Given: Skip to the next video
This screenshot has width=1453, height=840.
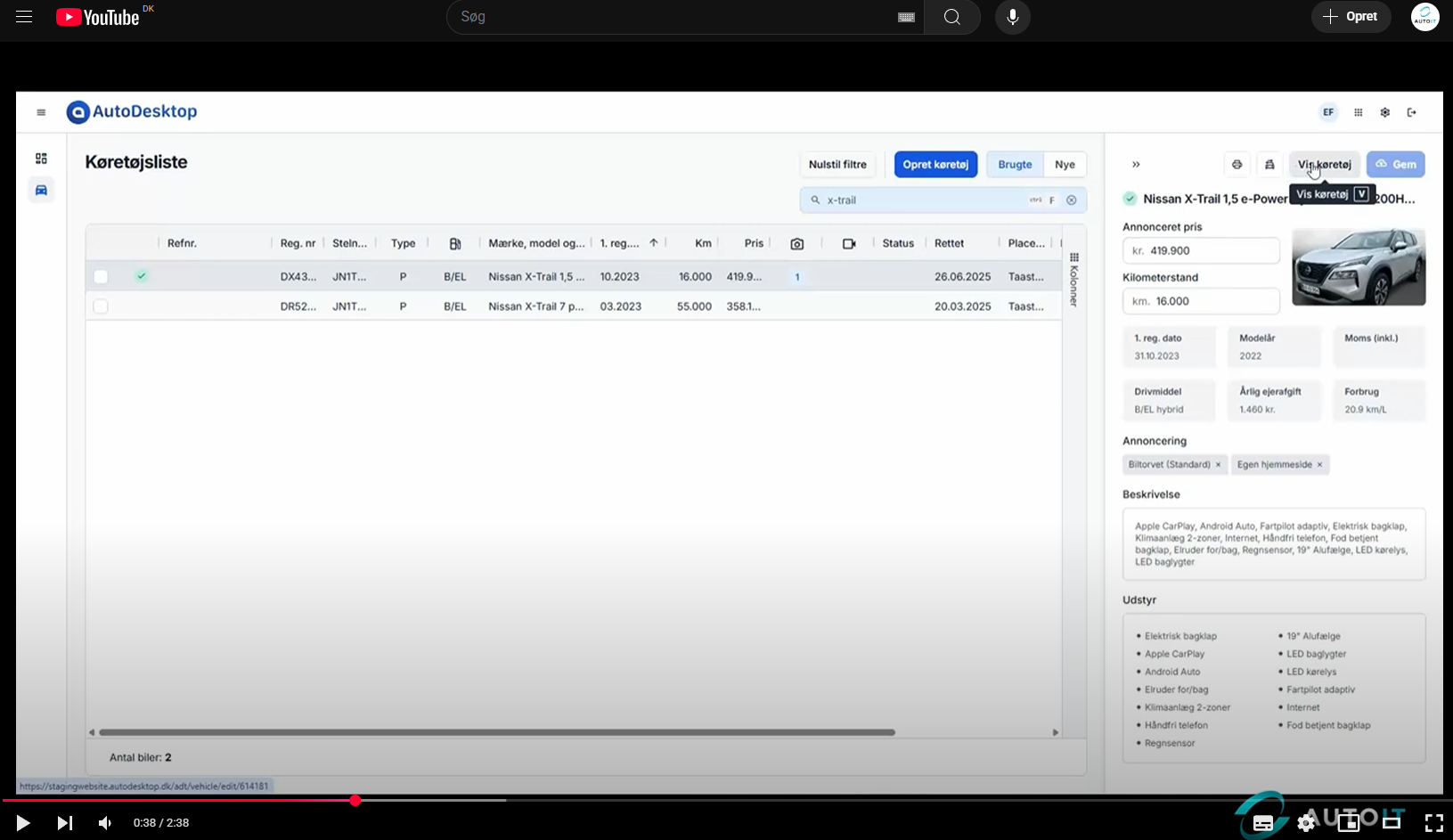Looking at the screenshot, I should click(x=64, y=823).
